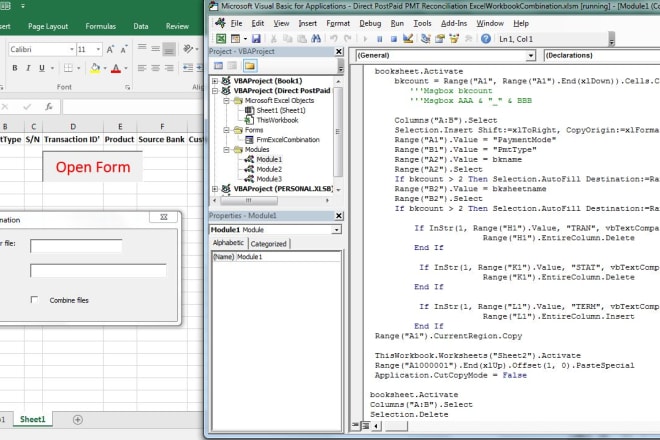Open Properties Window toolbar icon

pyautogui.click(x=440, y=39)
